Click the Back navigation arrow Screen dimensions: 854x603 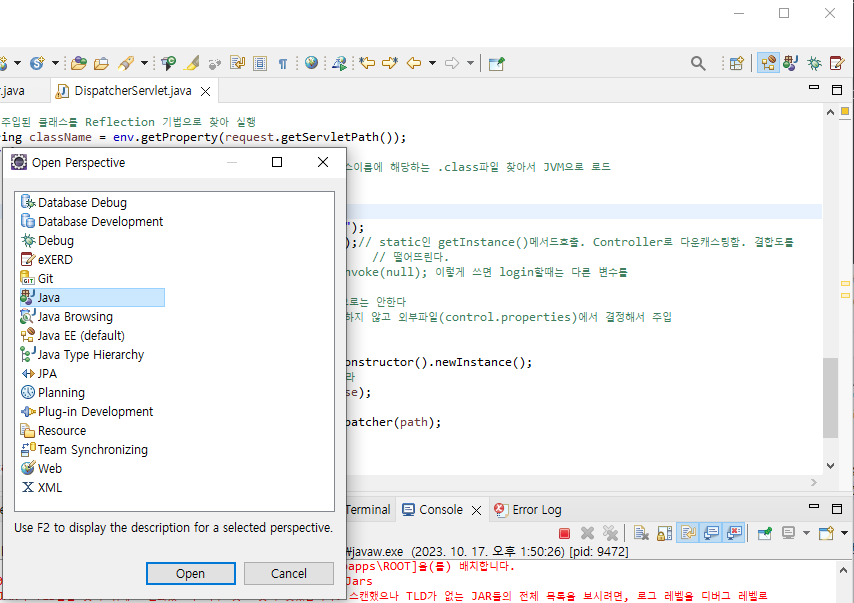[414, 63]
